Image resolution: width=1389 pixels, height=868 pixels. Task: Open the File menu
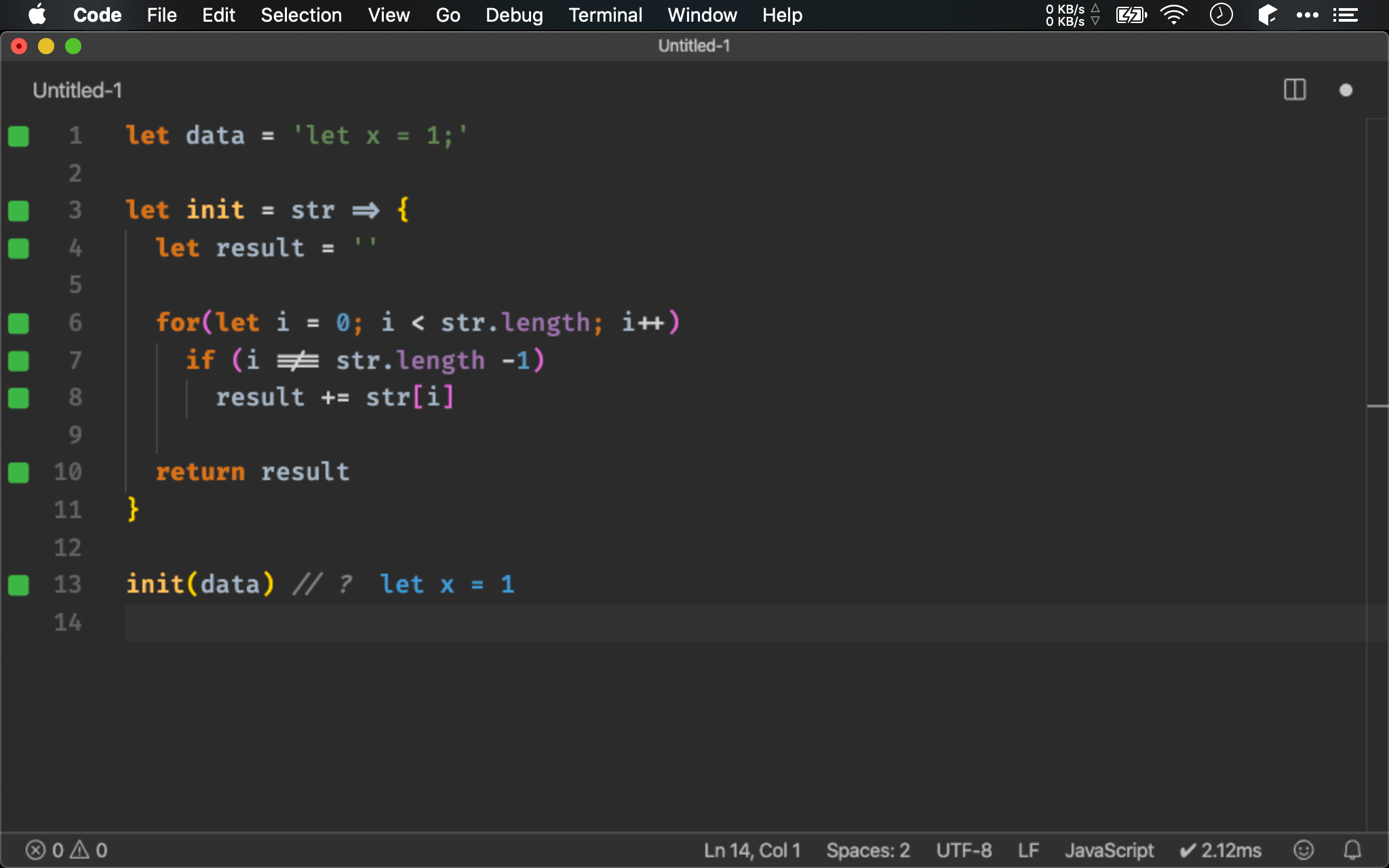point(161,15)
